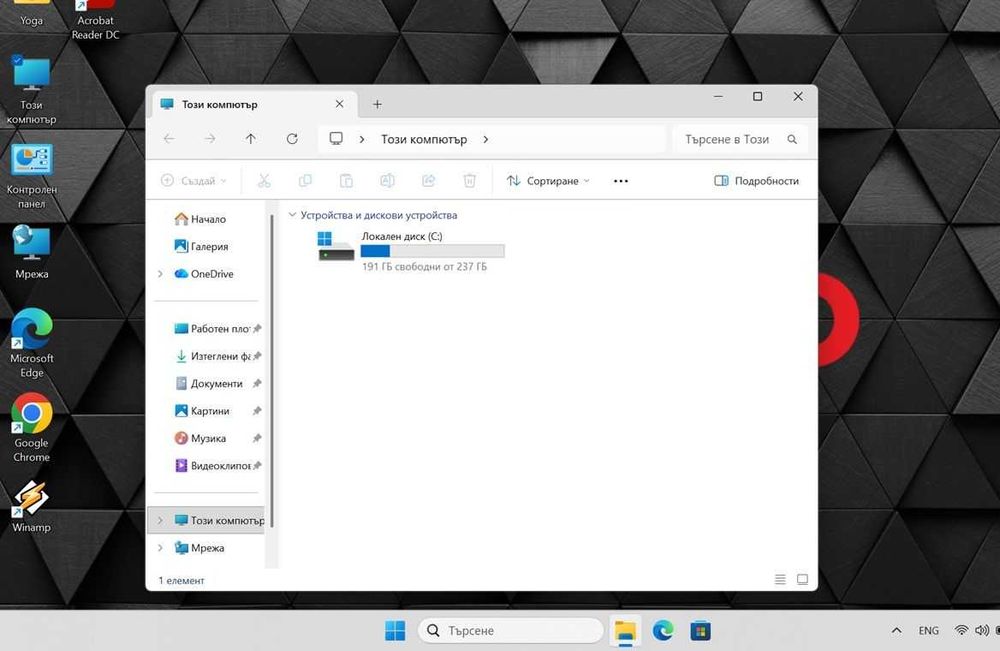Open Този компютър desktop icon
Screen dimensions: 1000x651
(31, 89)
